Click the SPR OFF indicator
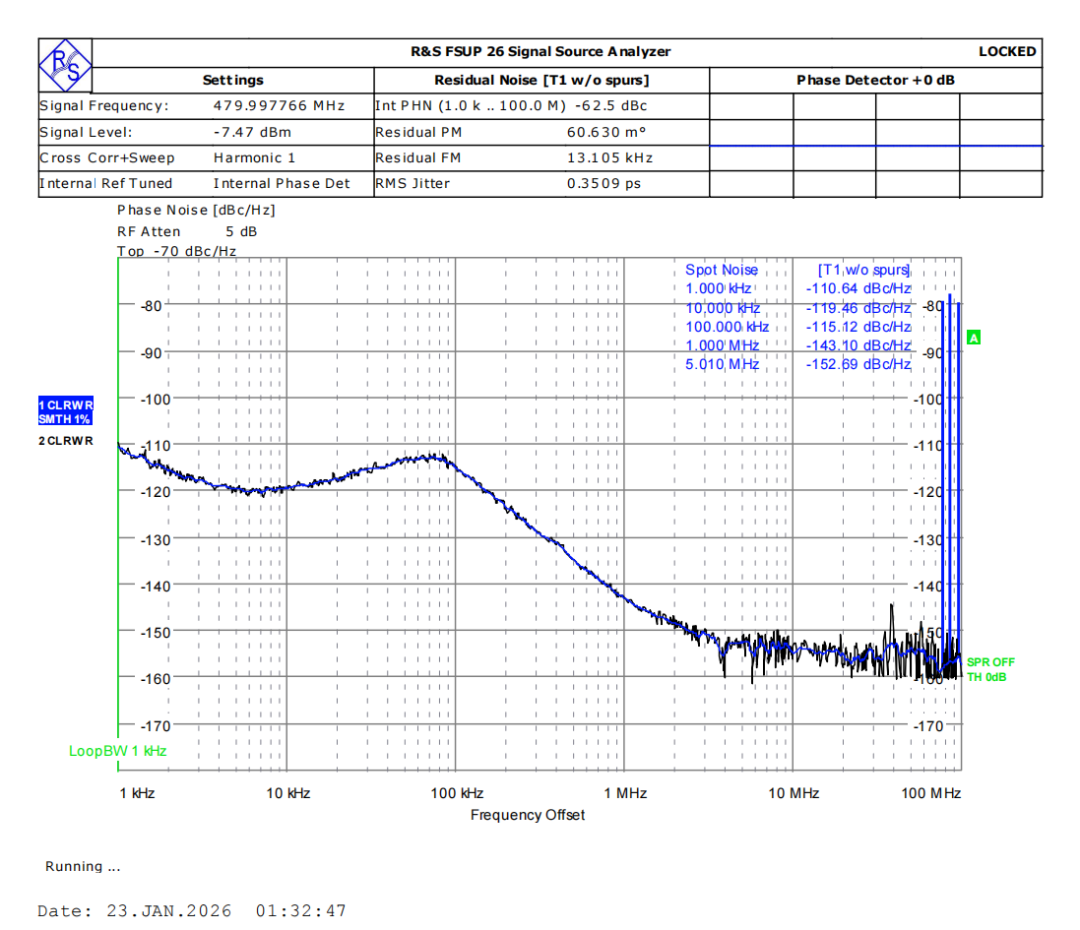 (x=990, y=662)
